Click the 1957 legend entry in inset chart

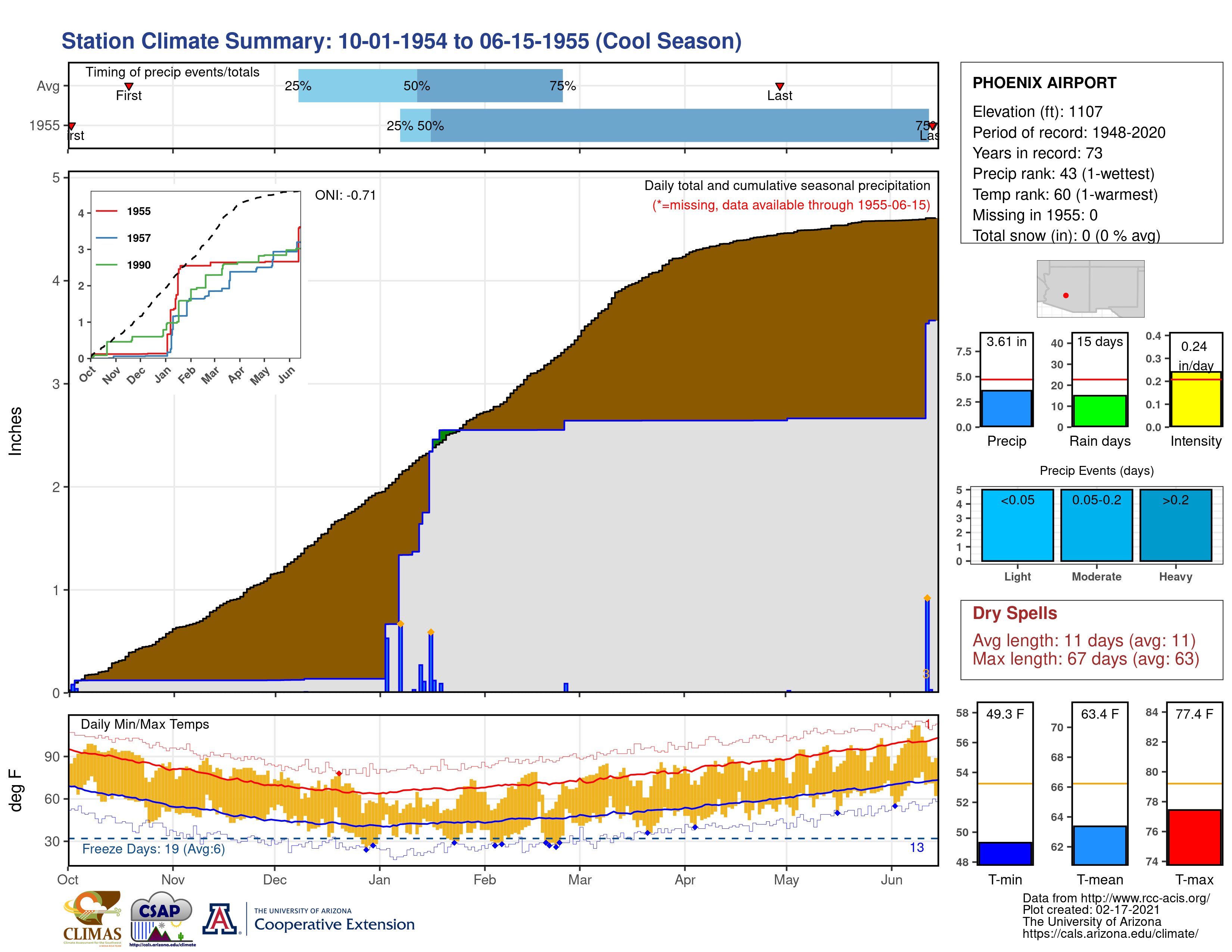pyautogui.click(x=123, y=238)
